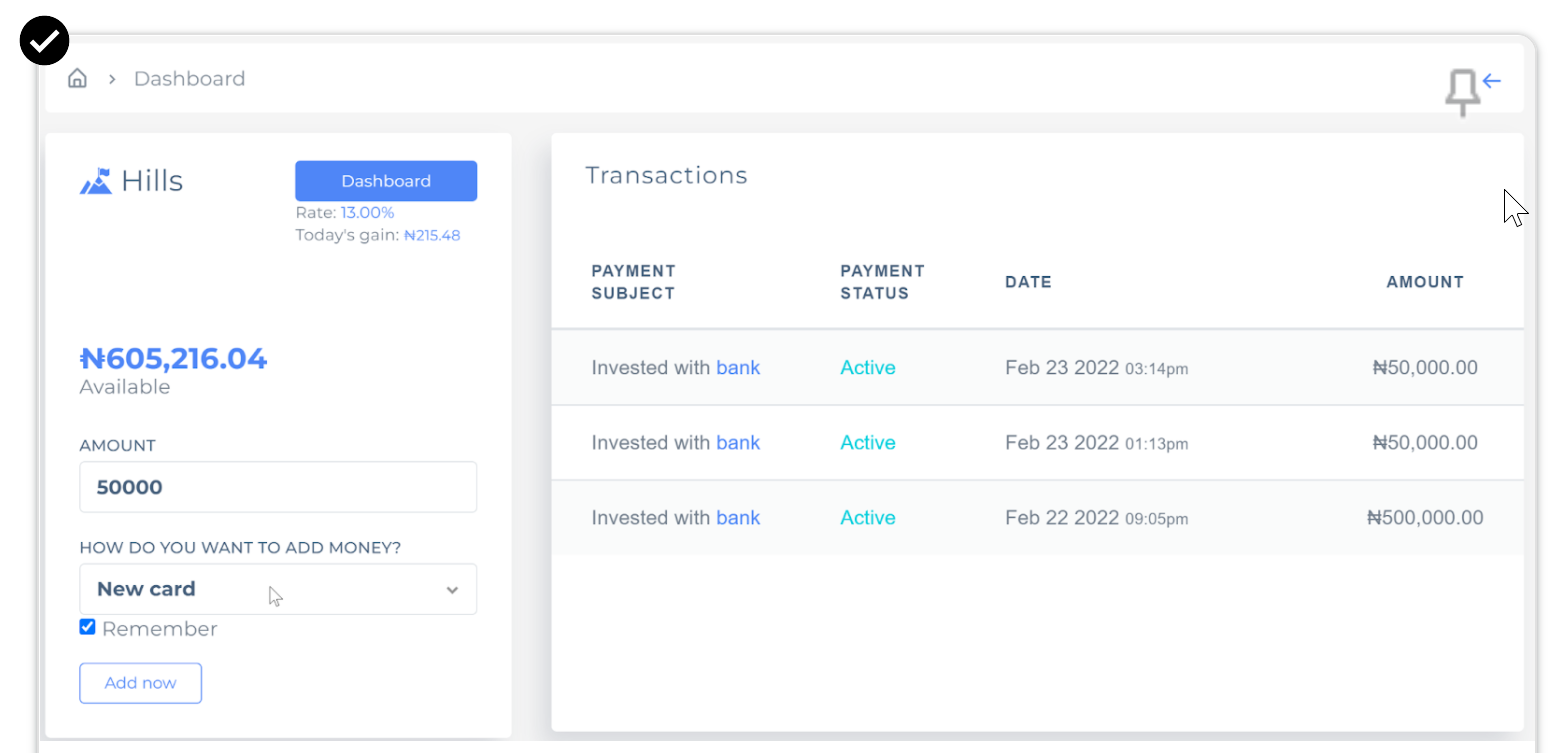Open the Dashboard breadcrumb item
The image size is (1567, 753).
pos(189,78)
